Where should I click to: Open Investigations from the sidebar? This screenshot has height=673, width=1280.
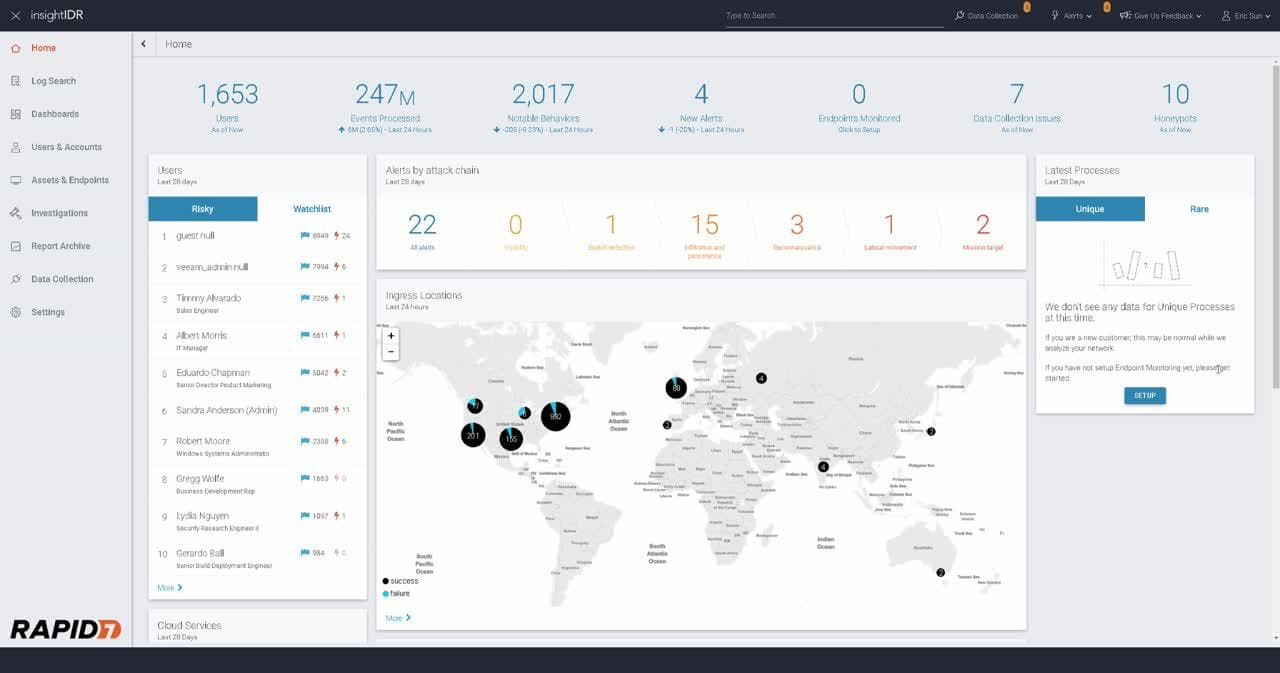(x=59, y=213)
